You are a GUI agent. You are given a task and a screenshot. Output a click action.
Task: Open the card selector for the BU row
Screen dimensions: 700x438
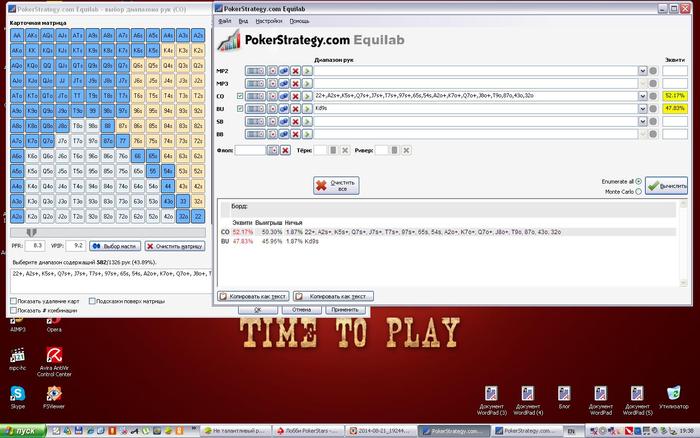pos(272,108)
